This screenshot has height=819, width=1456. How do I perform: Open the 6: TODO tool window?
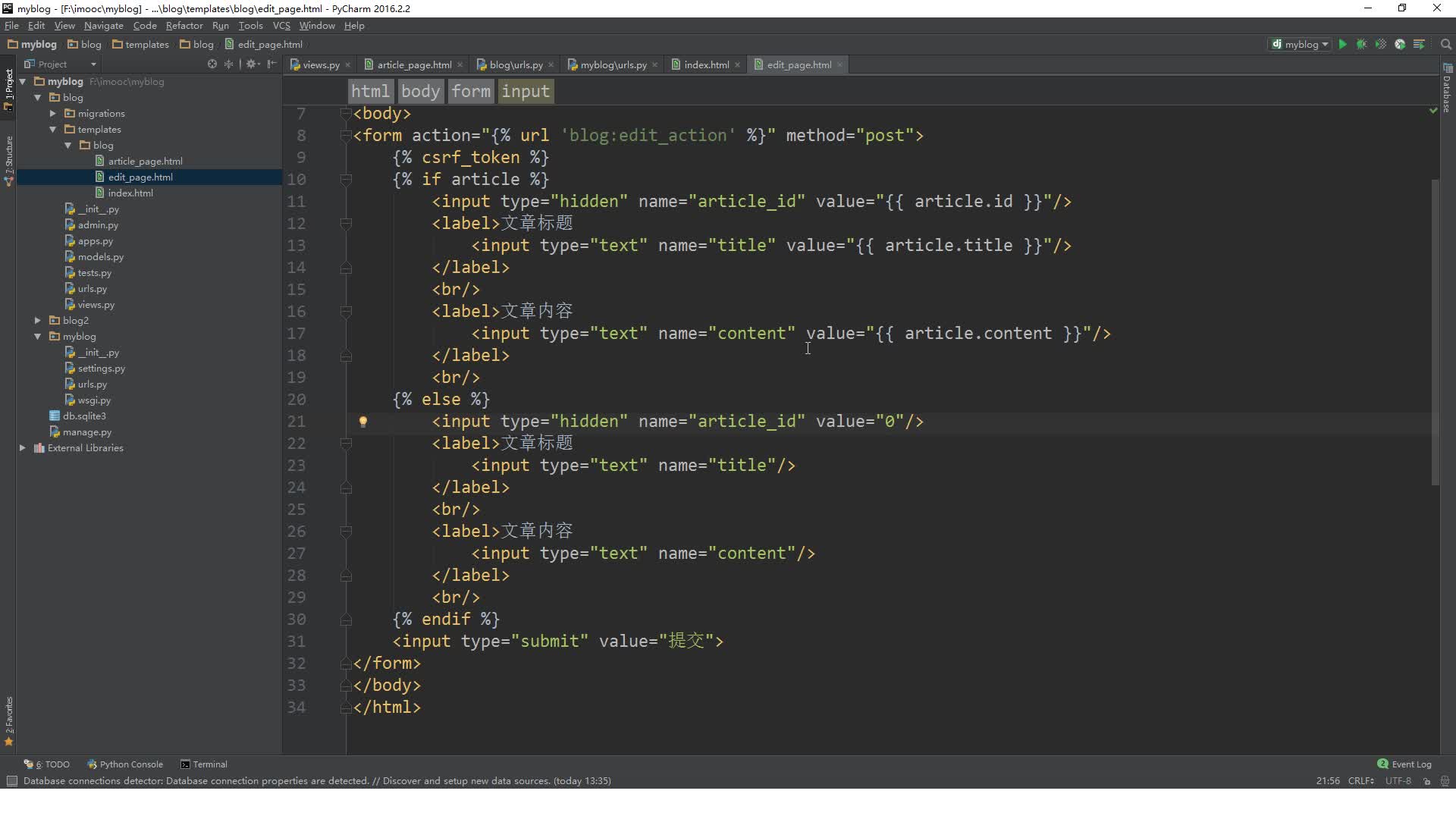[47, 764]
